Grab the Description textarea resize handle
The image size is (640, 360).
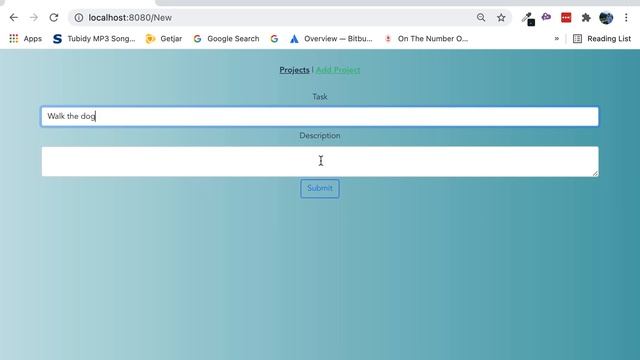click(x=595, y=173)
